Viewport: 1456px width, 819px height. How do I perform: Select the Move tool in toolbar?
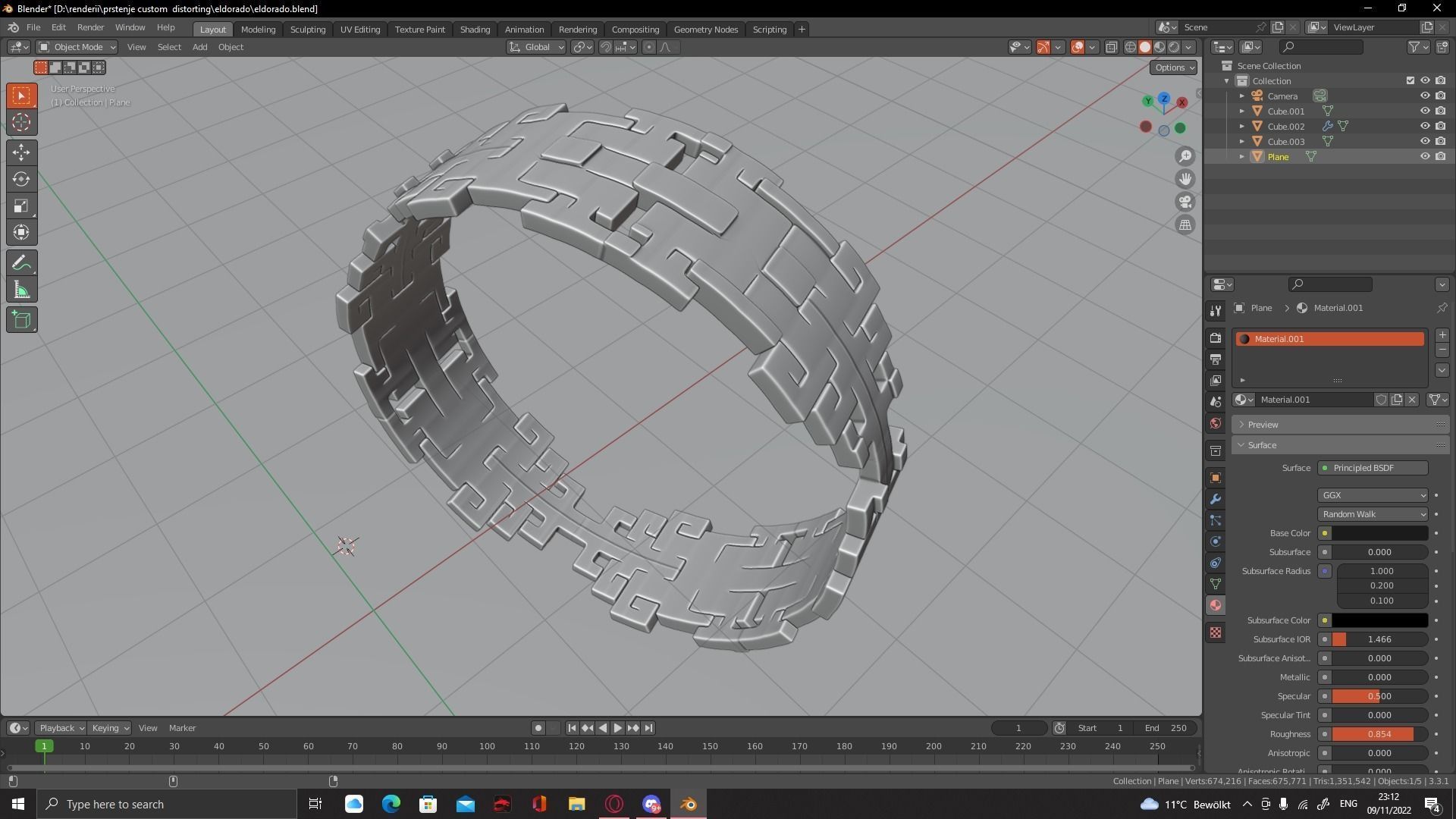click(21, 152)
